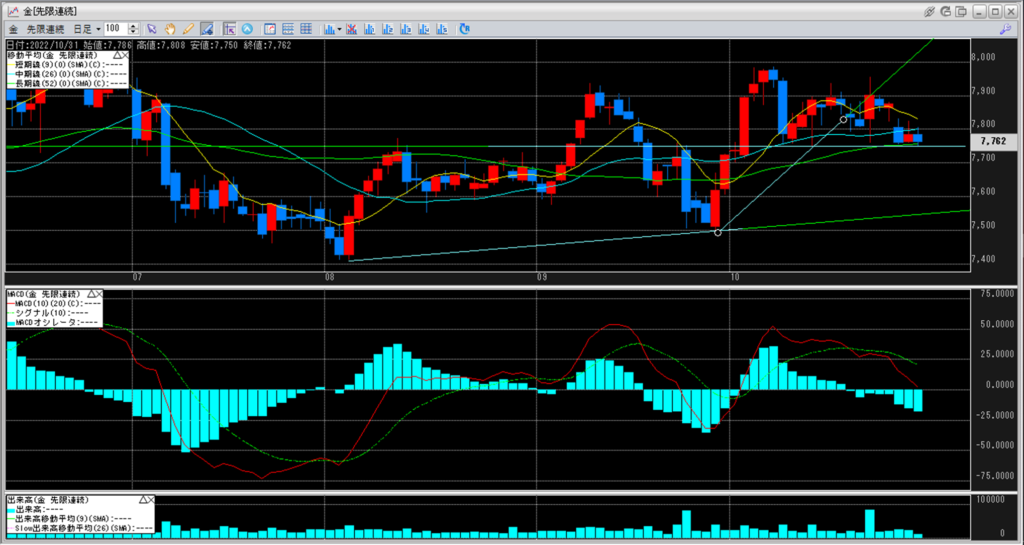Click the 長期線(52)(0)(SMA)(C) legend text
This screenshot has width=1024, height=545.
70,84
